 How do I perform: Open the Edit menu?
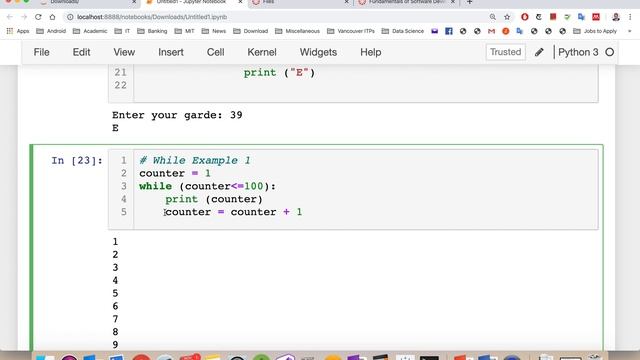tap(81, 52)
